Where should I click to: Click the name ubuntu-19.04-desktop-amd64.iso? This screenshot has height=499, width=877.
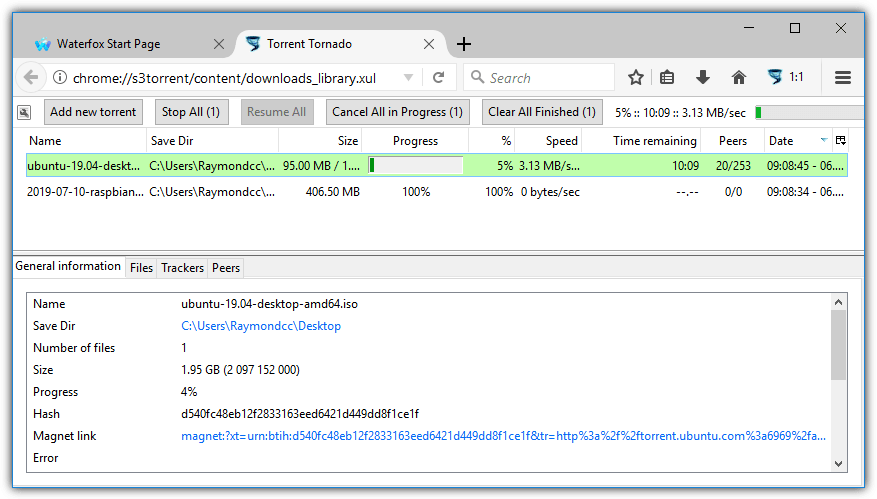tap(269, 304)
